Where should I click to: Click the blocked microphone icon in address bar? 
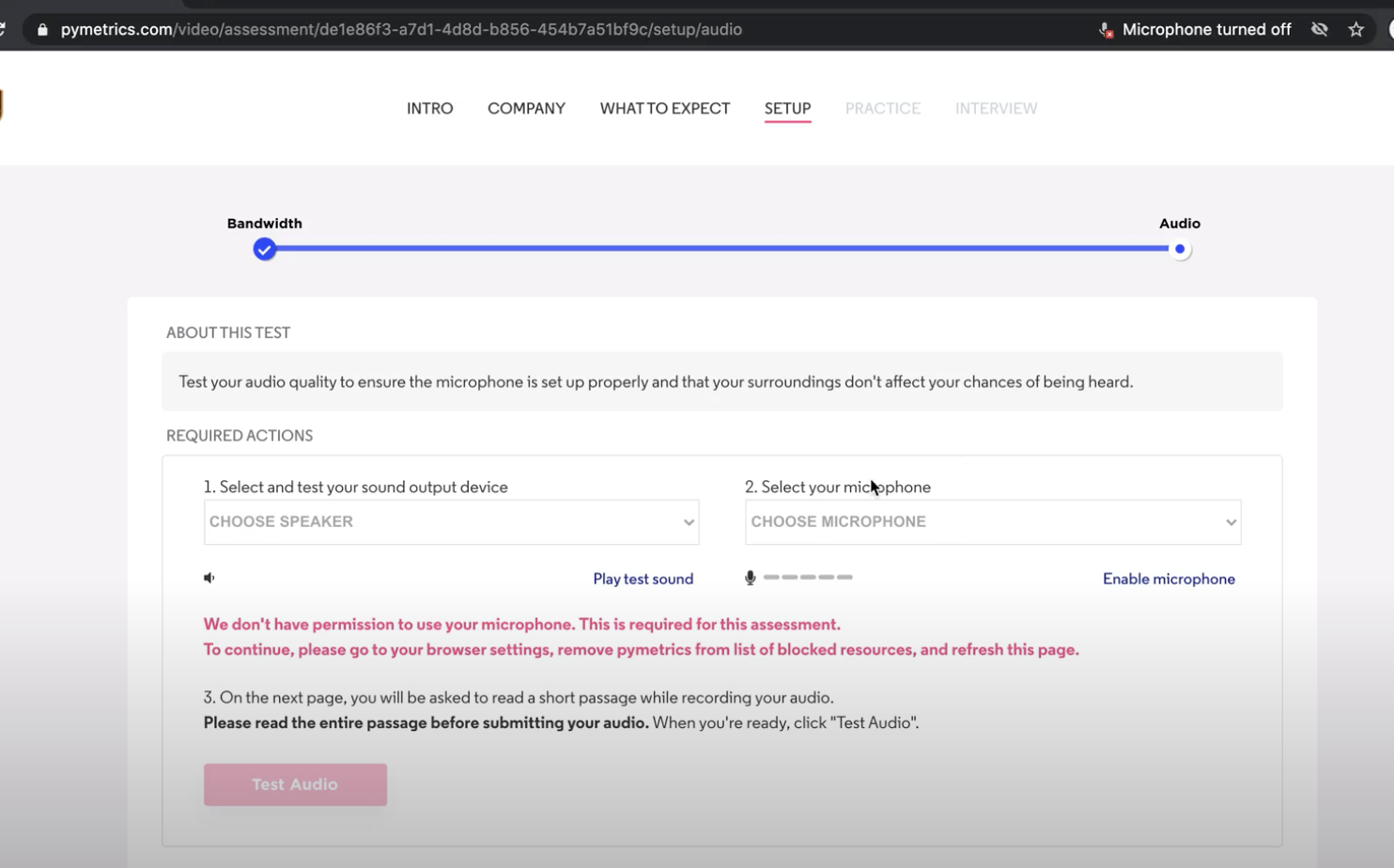click(1106, 30)
